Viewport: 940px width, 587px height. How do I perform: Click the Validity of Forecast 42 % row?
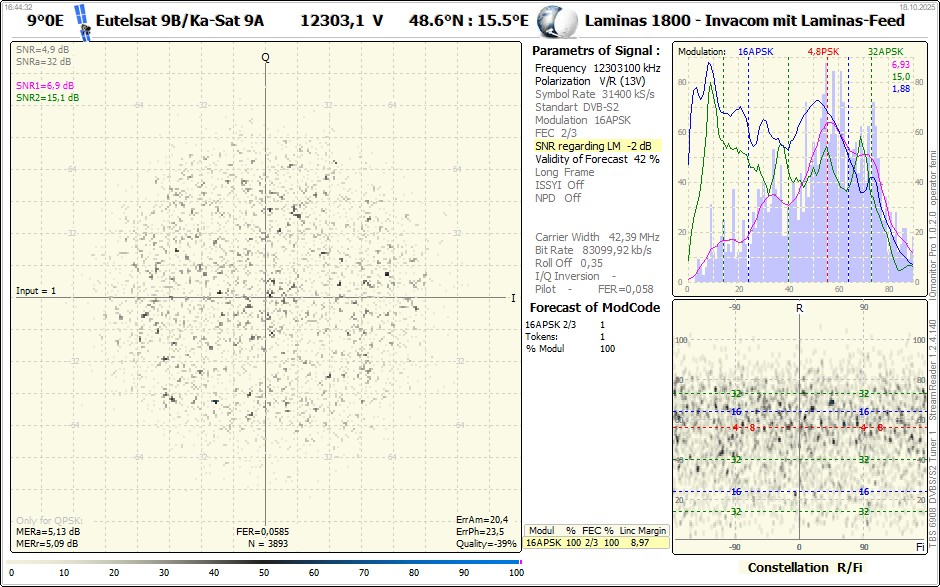pos(597,159)
